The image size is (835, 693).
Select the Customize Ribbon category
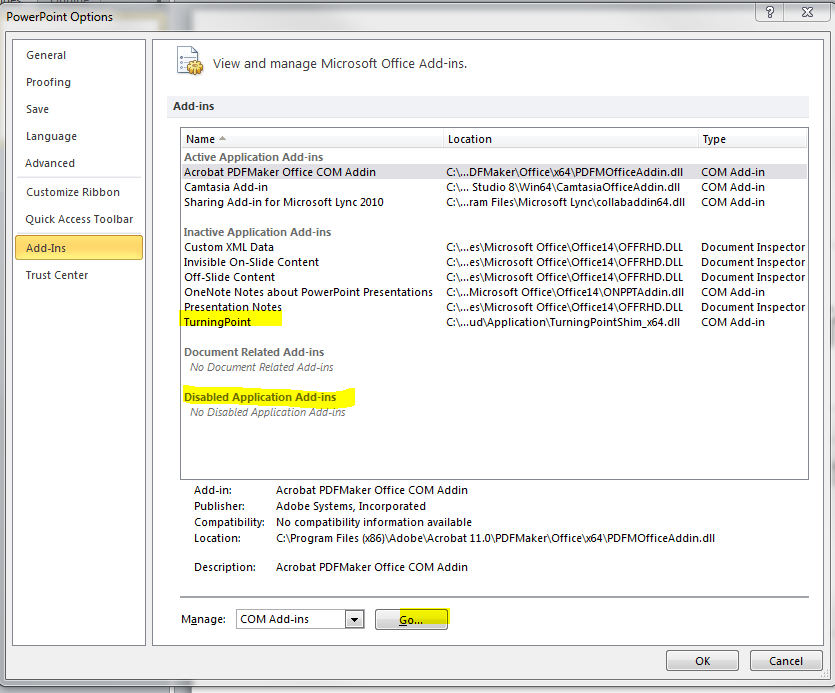point(73,192)
